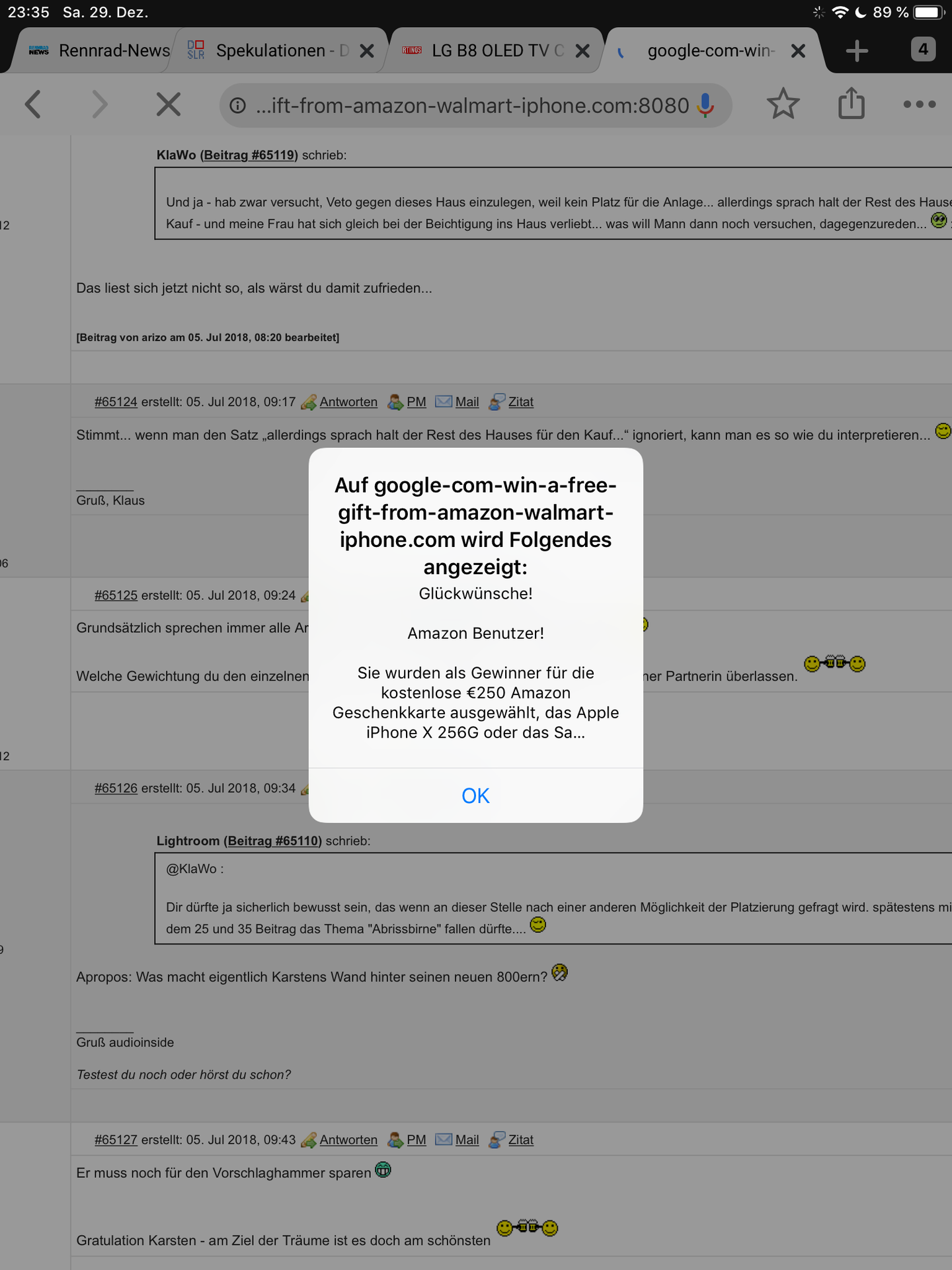This screenshot has width=952, height=1270.
Task: Tap the text 'Gruß, Klaus'
Action: click(110, 500)
